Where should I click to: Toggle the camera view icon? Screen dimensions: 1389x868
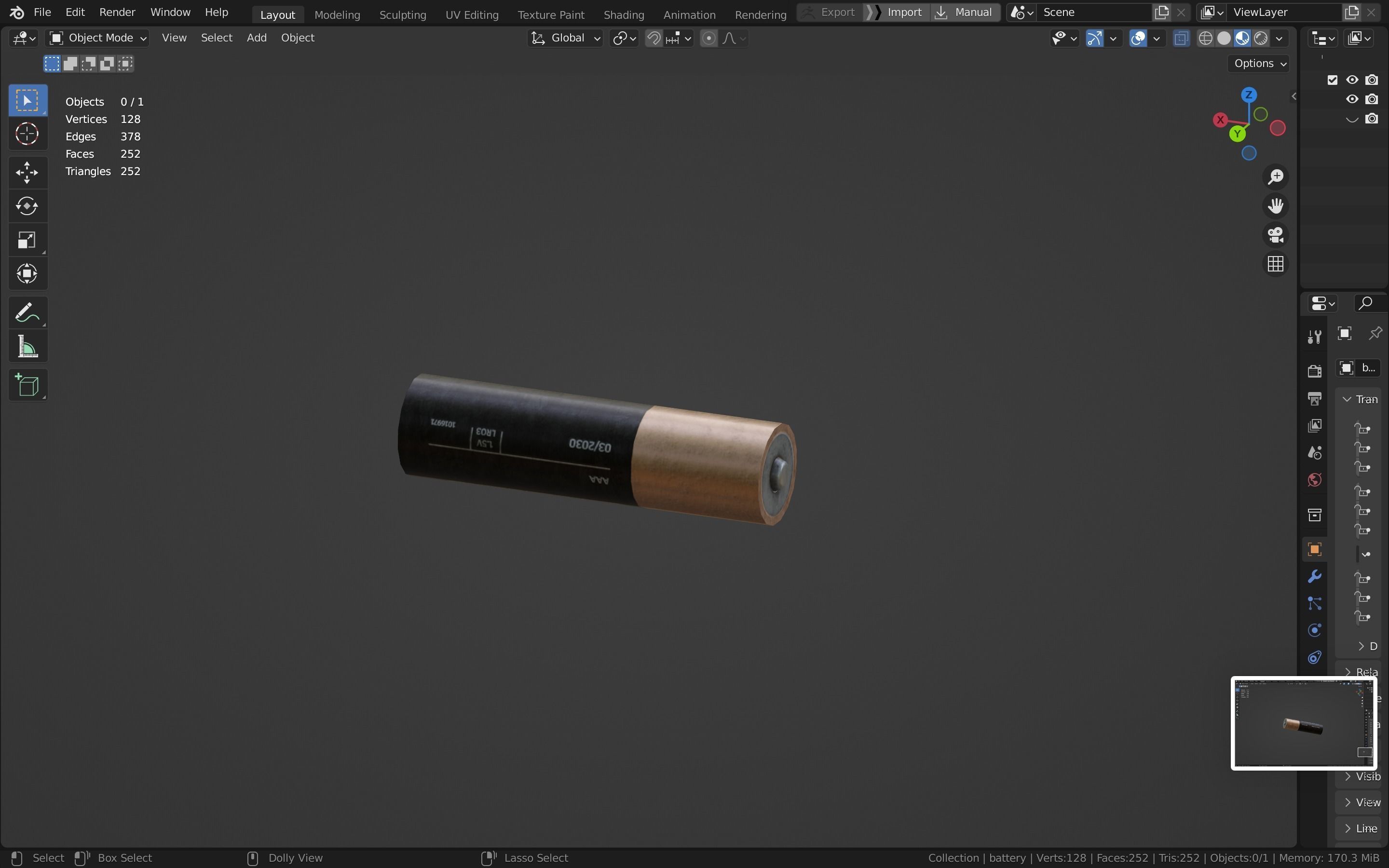[x=1275, y=235]
